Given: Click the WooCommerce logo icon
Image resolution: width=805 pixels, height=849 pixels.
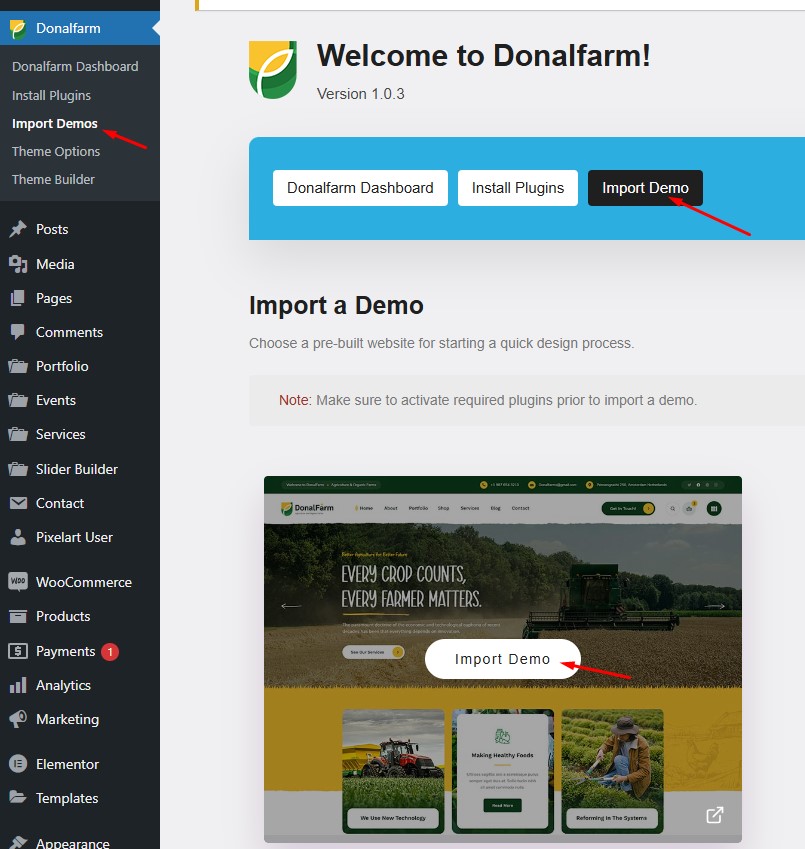Looking at the screenshot, I should click(18, 582).
